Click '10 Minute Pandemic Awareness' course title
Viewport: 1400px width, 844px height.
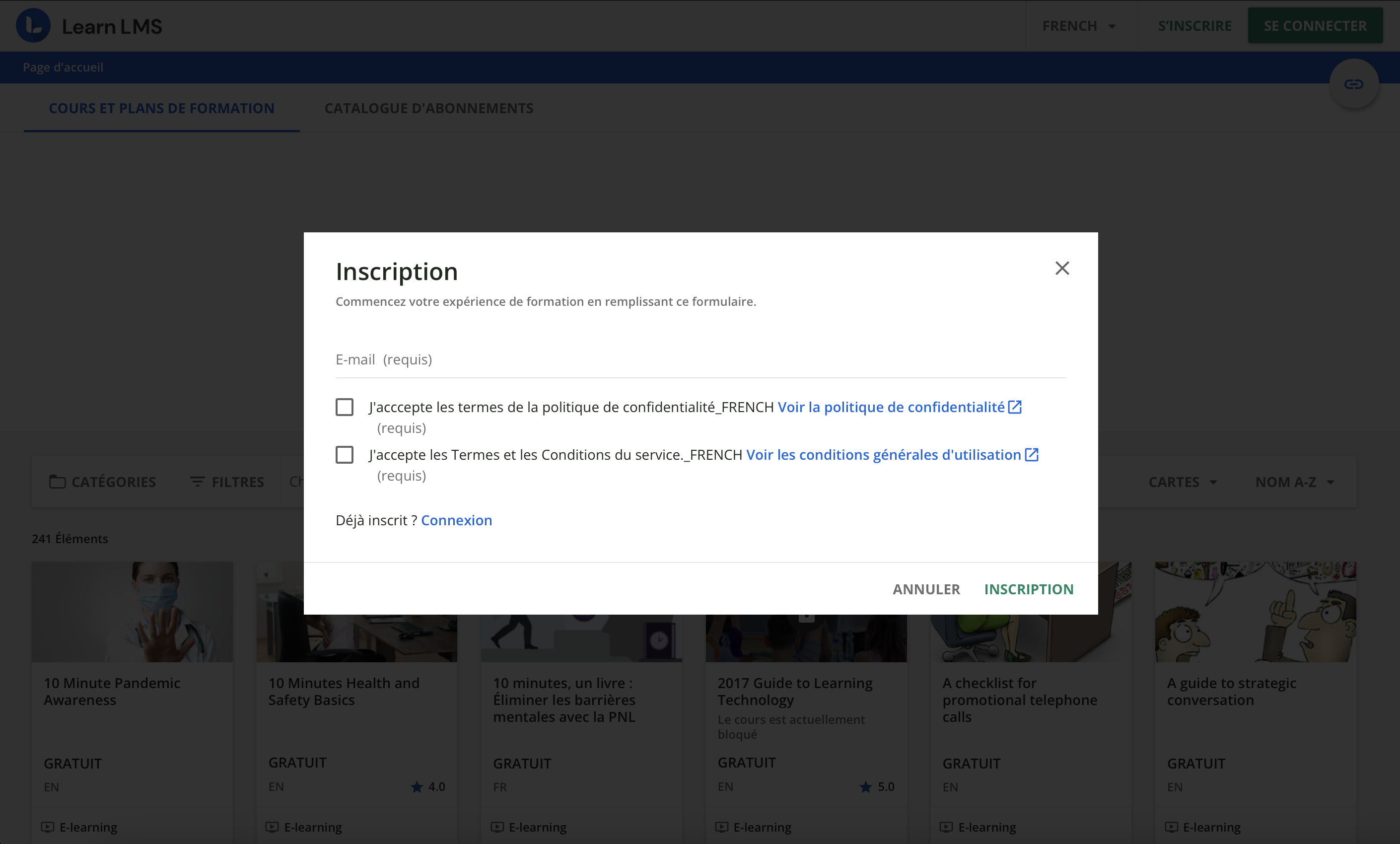[112, 692]
